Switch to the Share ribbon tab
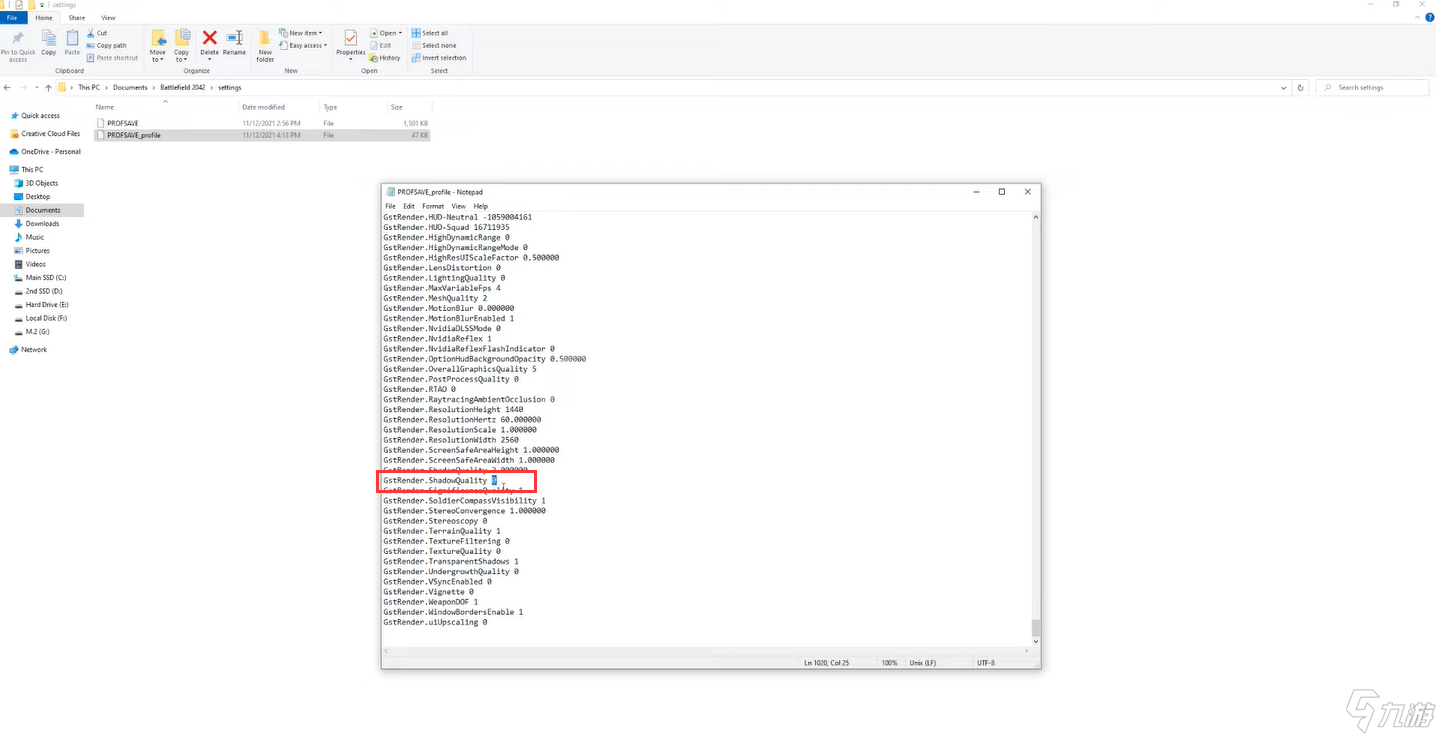The height and width of the screenshot is (740, 1436). 77,18
